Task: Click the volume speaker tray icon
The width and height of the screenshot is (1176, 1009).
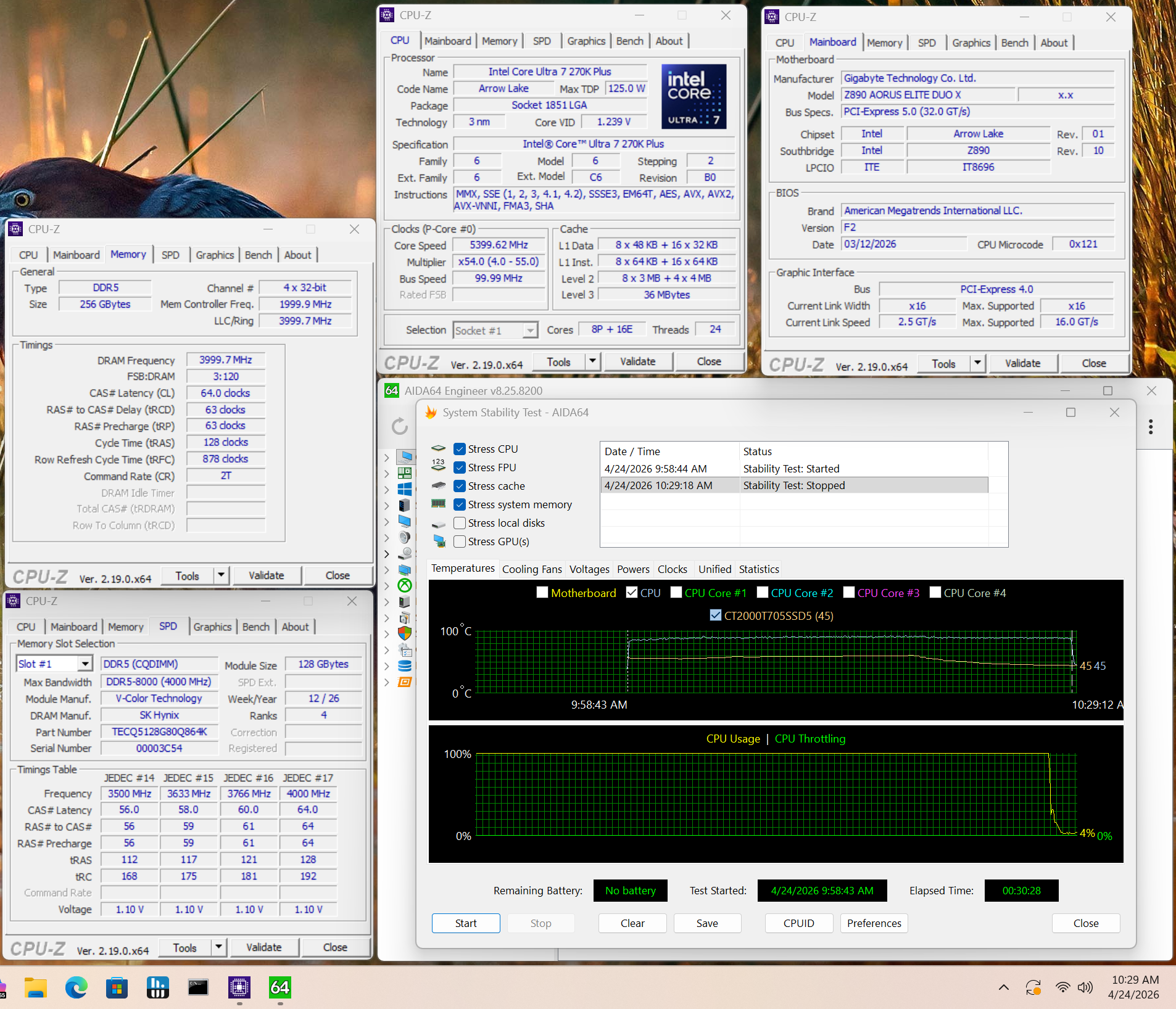Action: click(1085, 987)
